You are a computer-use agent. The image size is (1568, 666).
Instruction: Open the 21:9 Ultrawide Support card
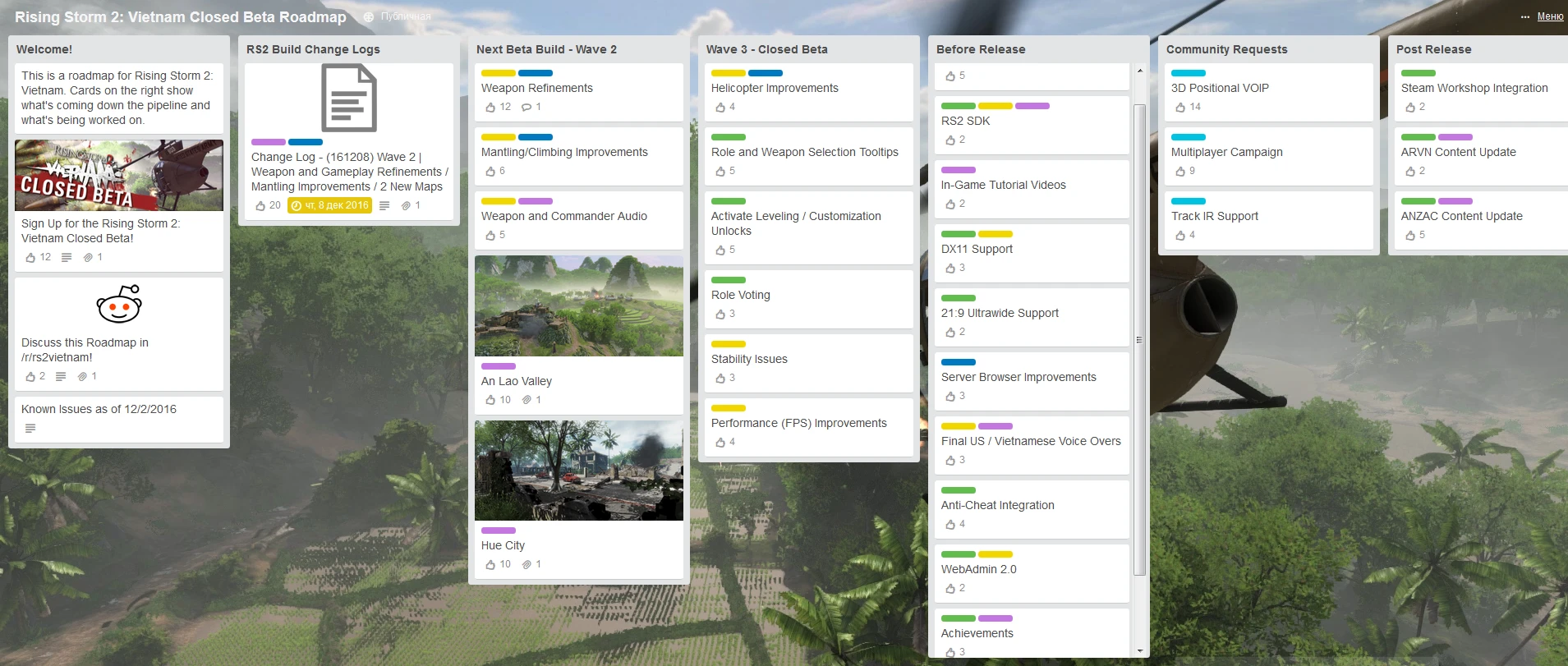(x=1032, y=317)
